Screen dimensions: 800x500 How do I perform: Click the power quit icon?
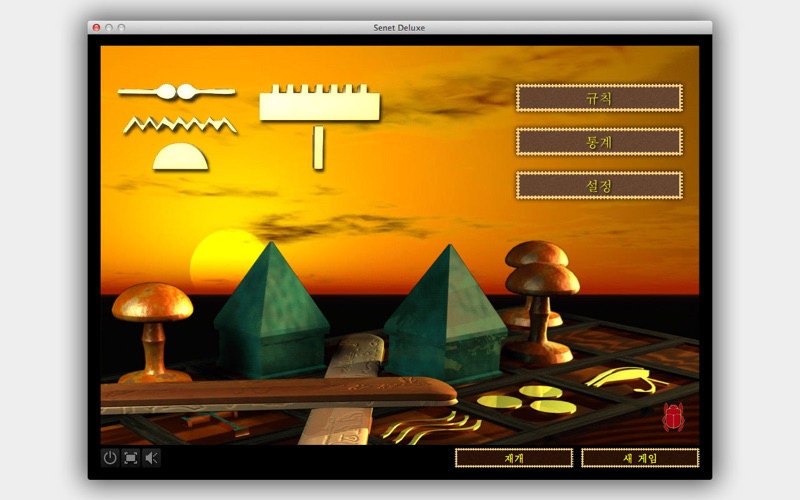tap(110, 458)
